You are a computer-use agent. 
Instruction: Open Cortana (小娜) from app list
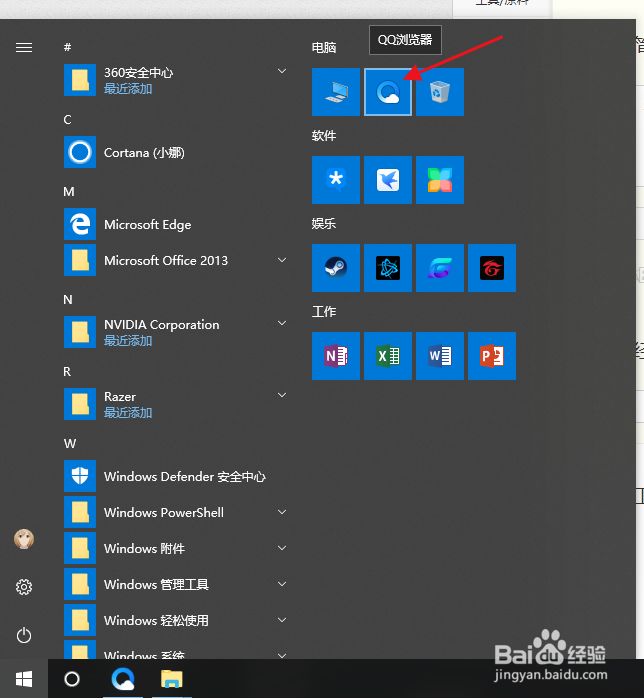[177, 152]
